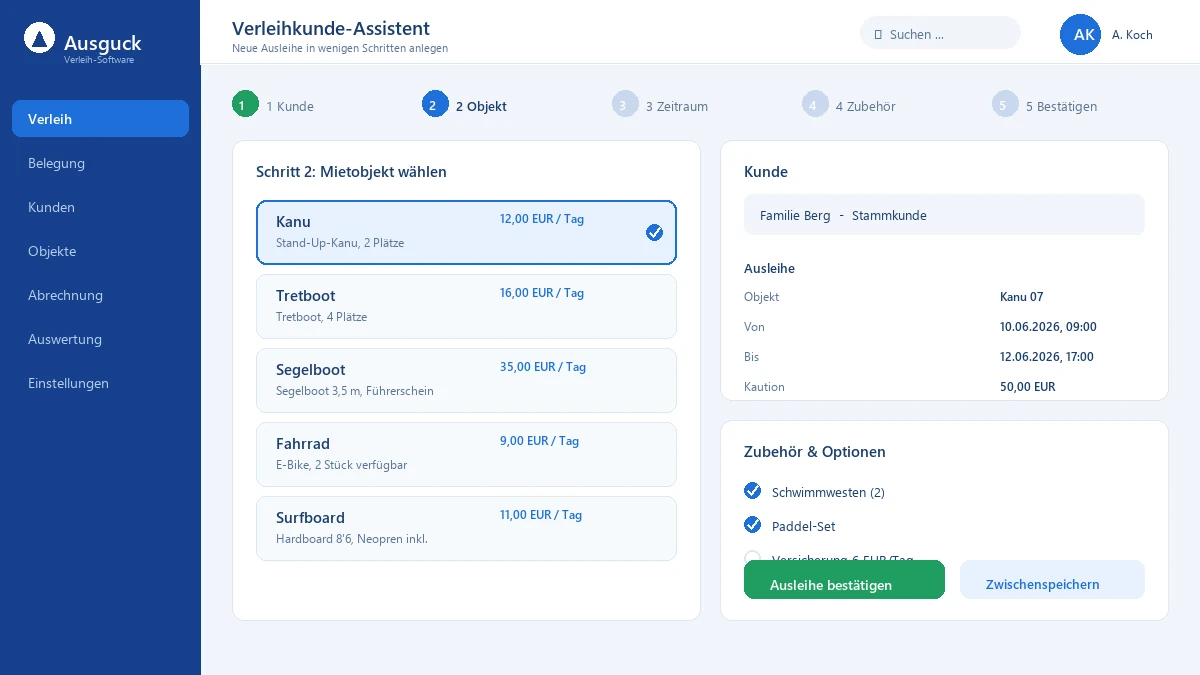
Task: Uncheck the Schwimmwesten (2) option
Action: [x=753, y=491]
